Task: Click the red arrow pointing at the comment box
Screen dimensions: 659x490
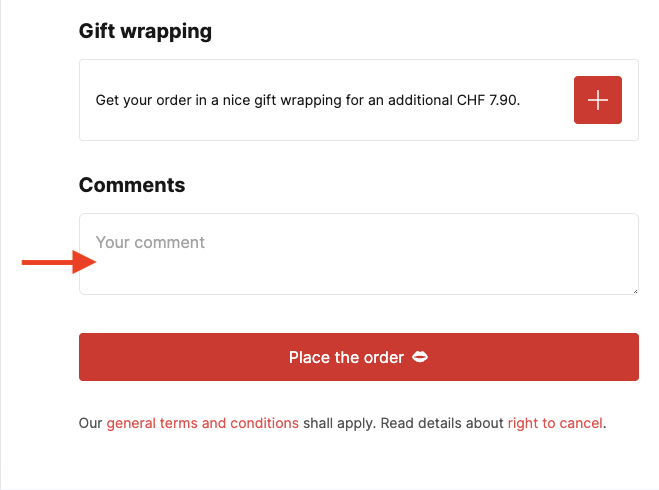Action: (x=59, y=262)
